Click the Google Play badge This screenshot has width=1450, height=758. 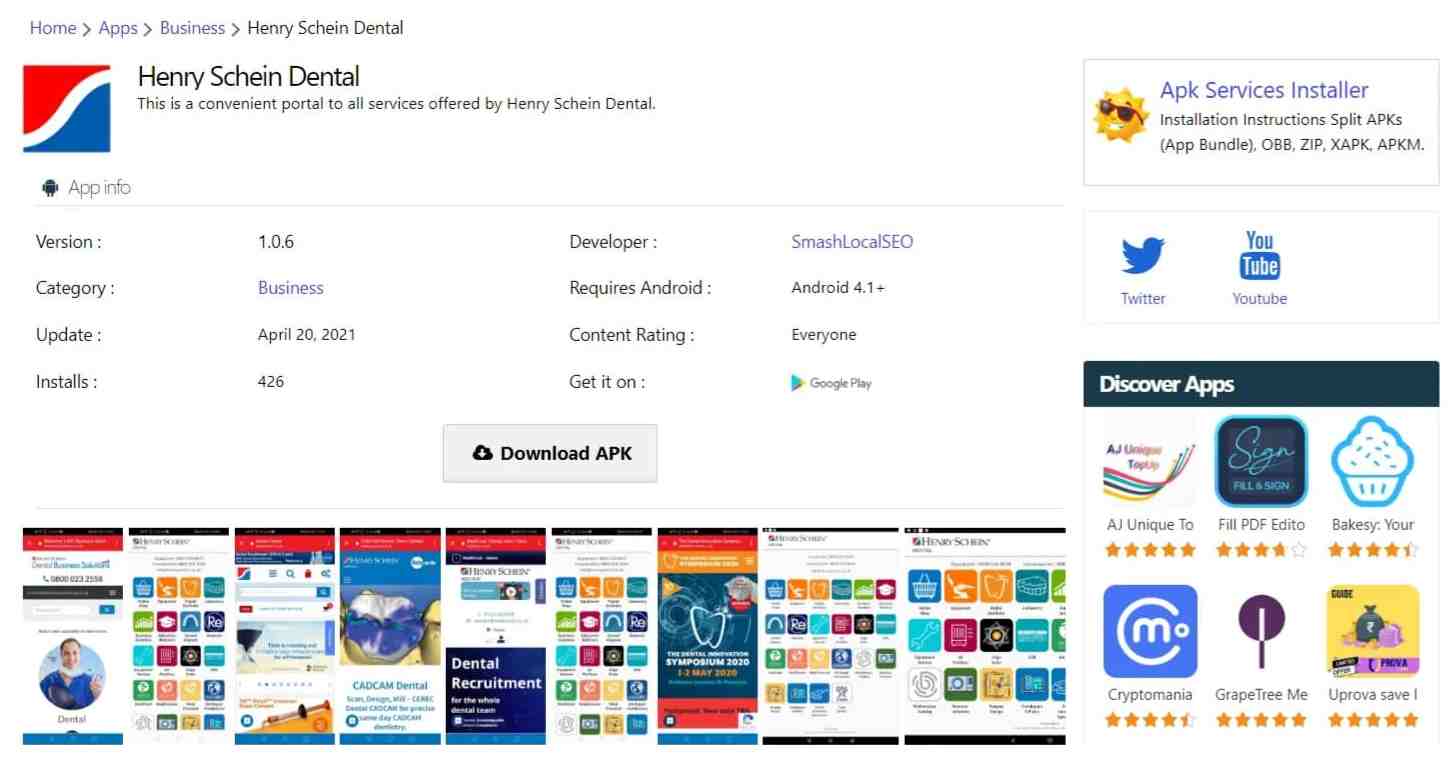point(831,383)
